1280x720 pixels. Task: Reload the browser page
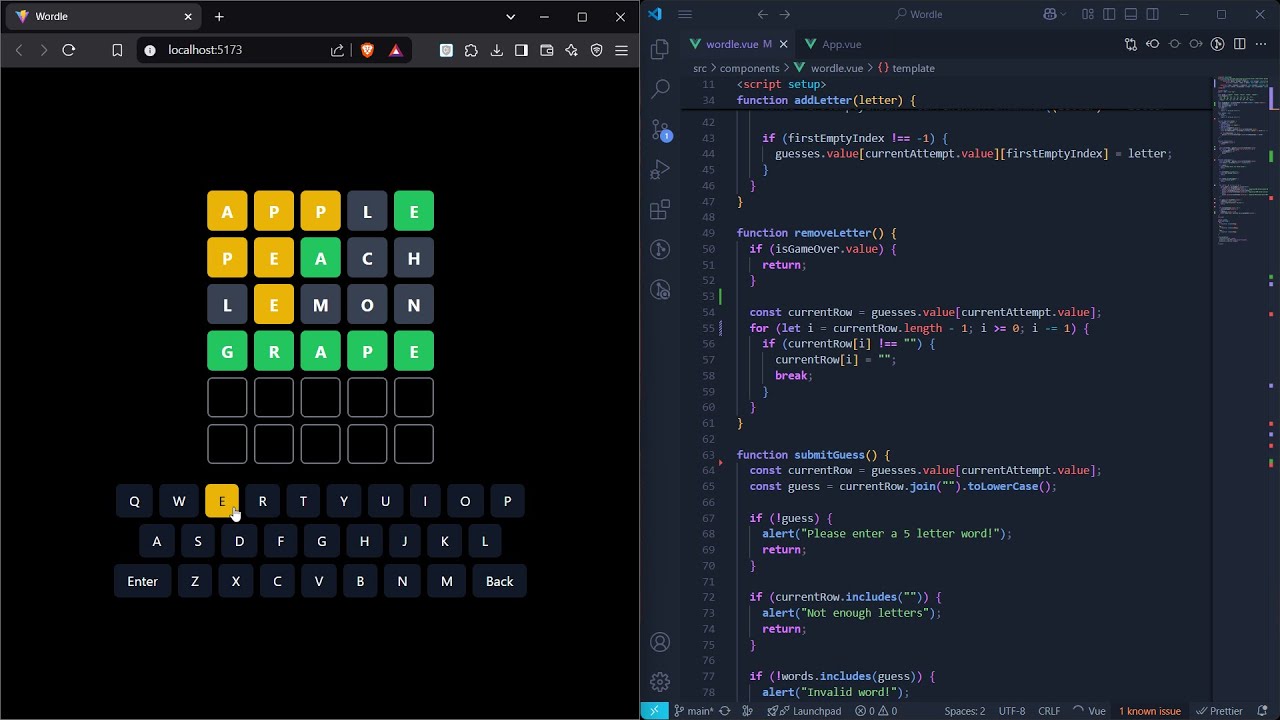click(x=69, y=50)
